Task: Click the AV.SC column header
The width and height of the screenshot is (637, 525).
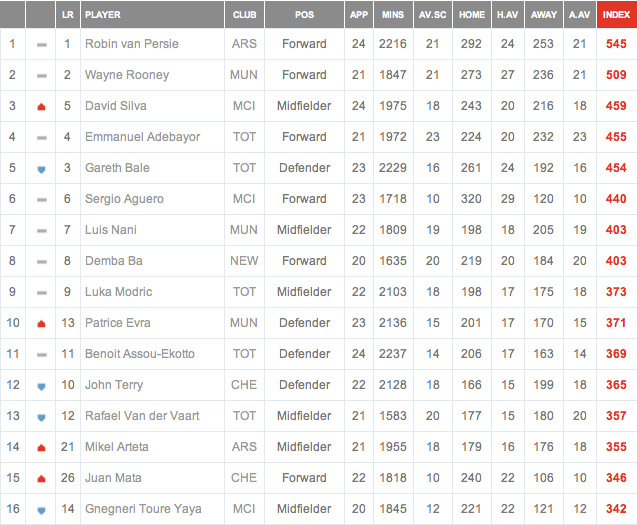Action: point(433,15)
